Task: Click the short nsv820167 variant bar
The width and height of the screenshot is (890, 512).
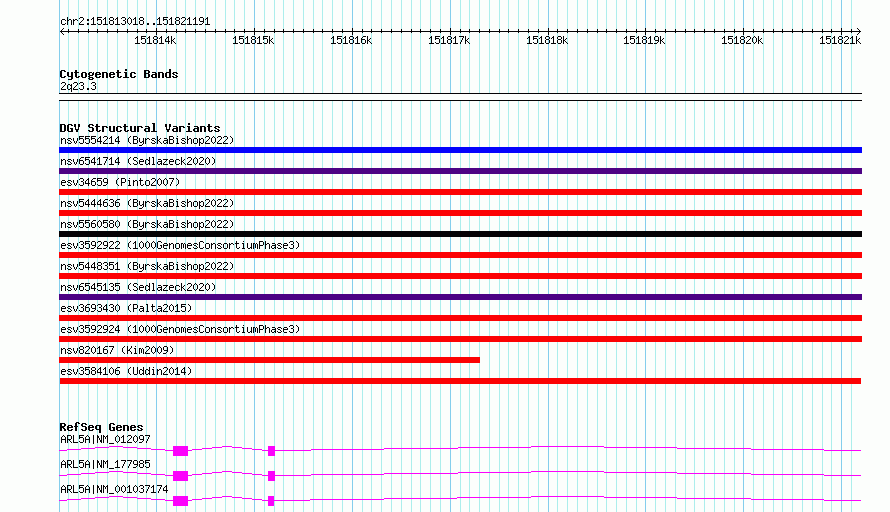Action: pyautogui.click(x=270, y=360)
